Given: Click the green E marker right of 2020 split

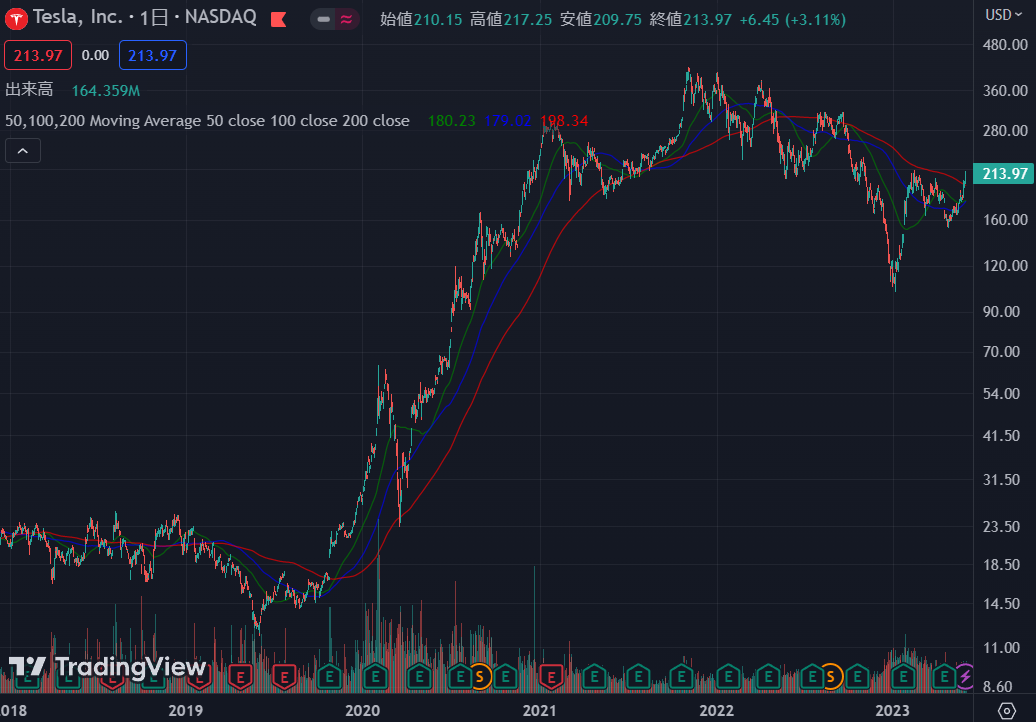Looking at the screenshot, I should click(505, 676).
